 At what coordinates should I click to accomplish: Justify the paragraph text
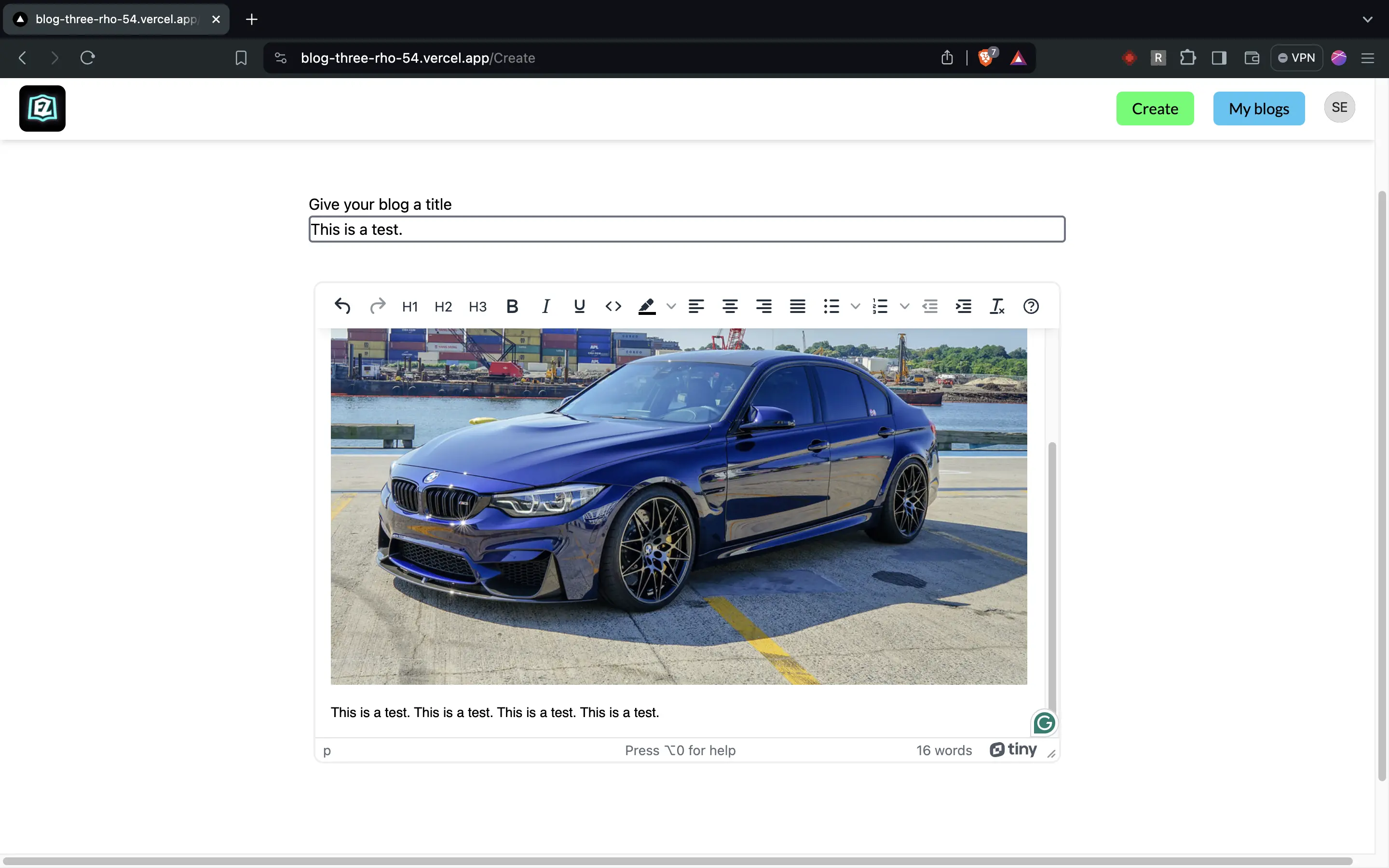[x=797, y=307]
